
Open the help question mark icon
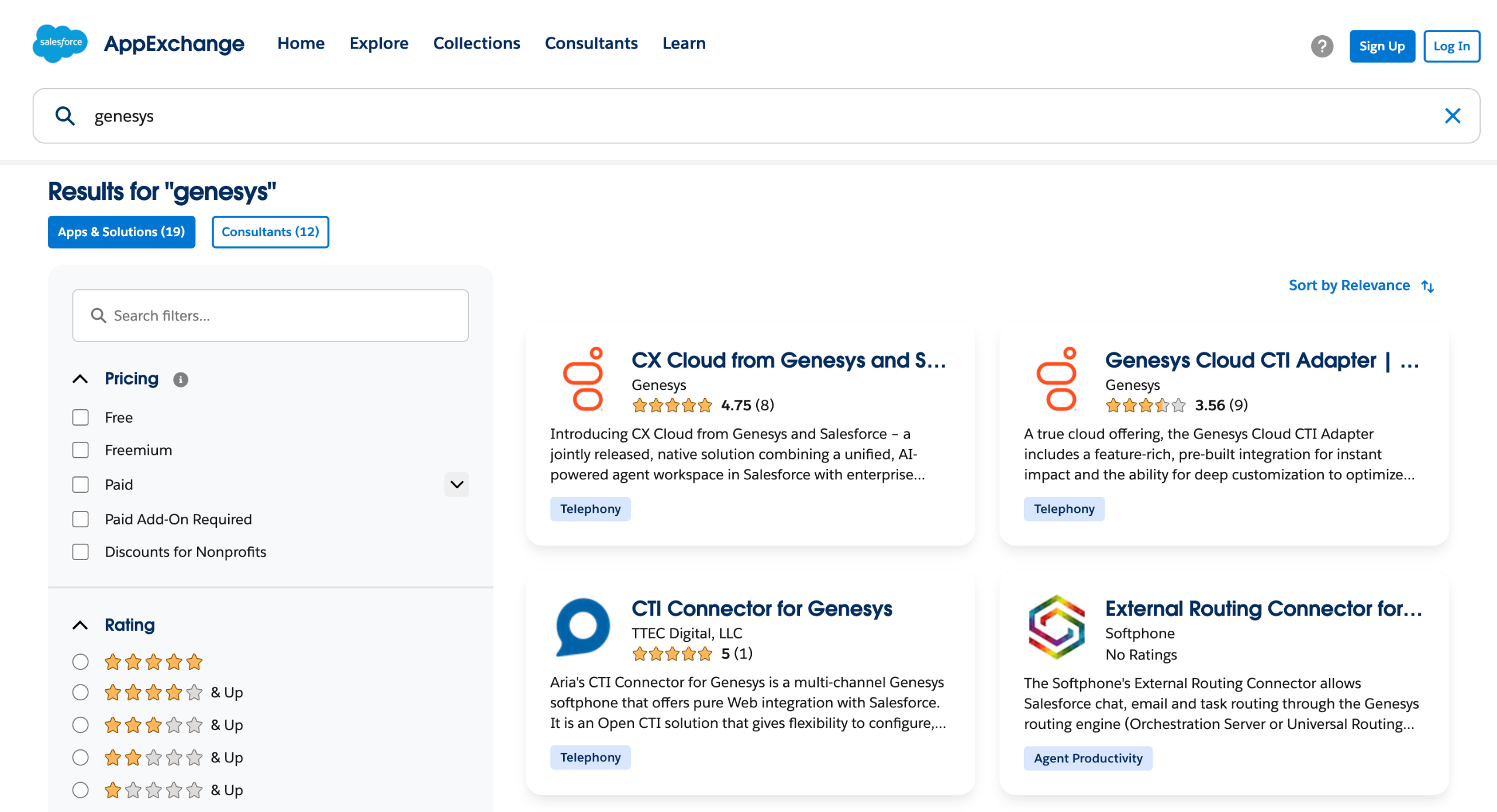pyautogui.click(x=1322, y=46)
